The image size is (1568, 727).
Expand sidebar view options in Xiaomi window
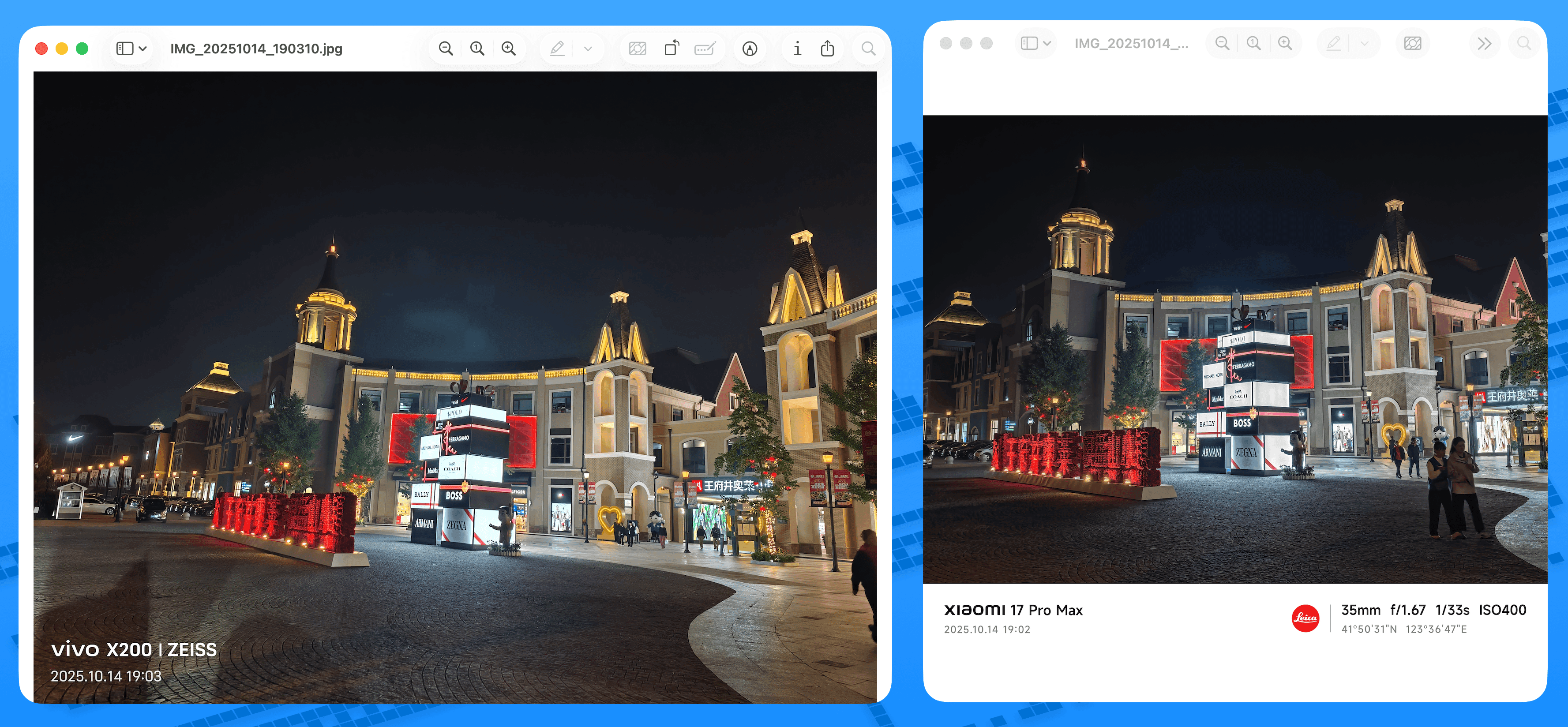1047,43
